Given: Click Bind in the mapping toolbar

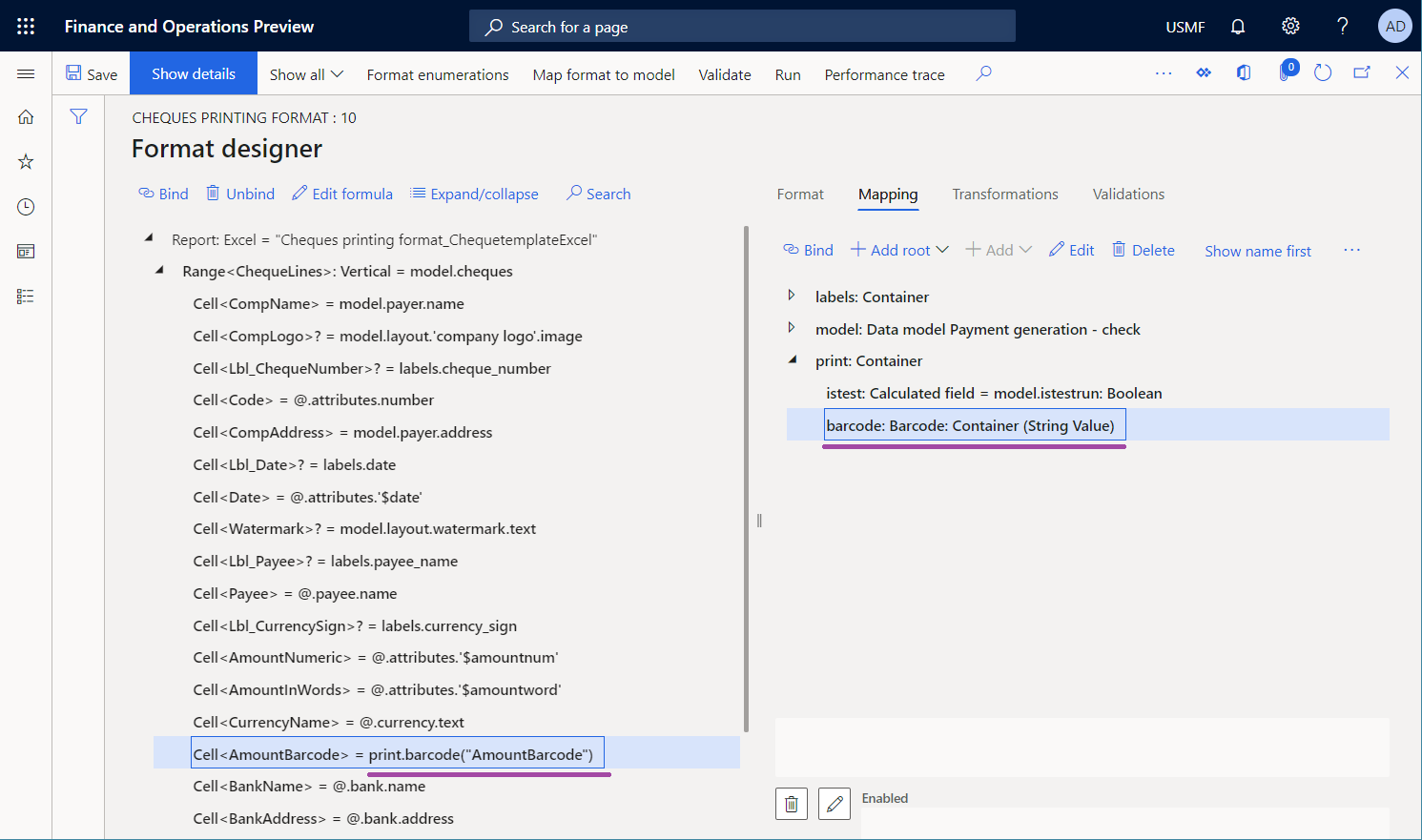Looking at the screenshot, I should [x=808, y=250].
